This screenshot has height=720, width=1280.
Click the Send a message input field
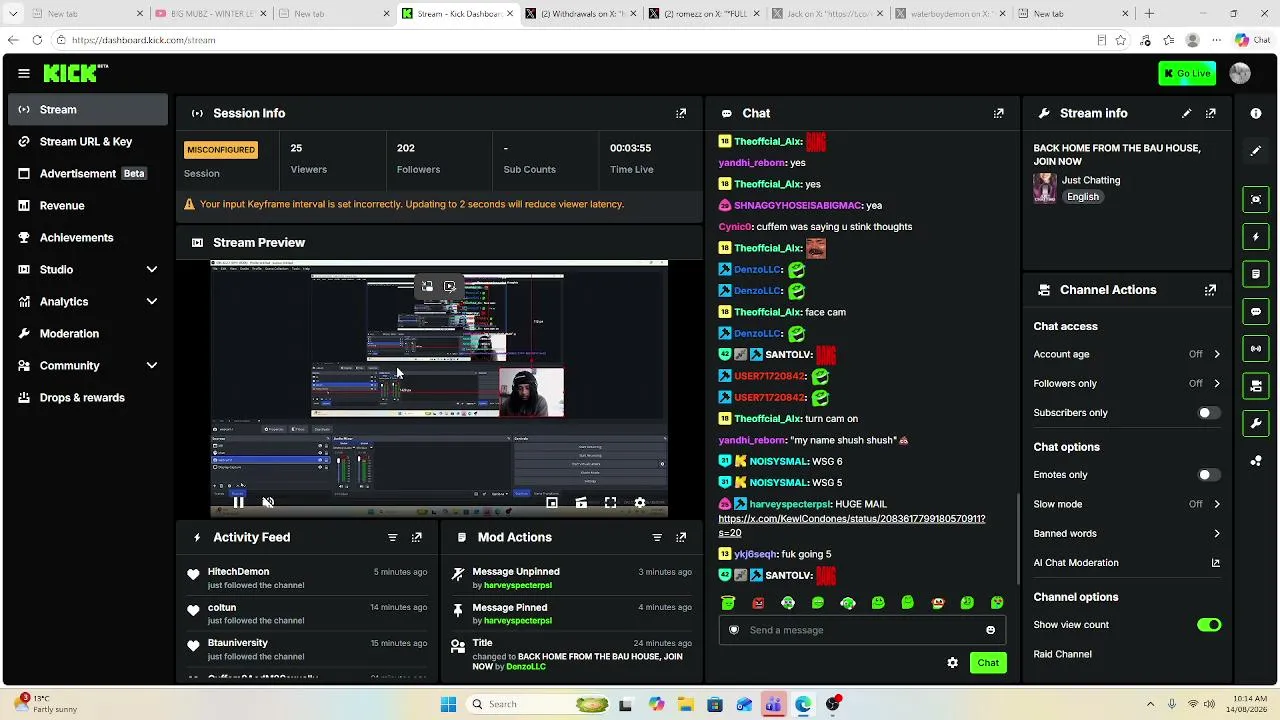862,630
